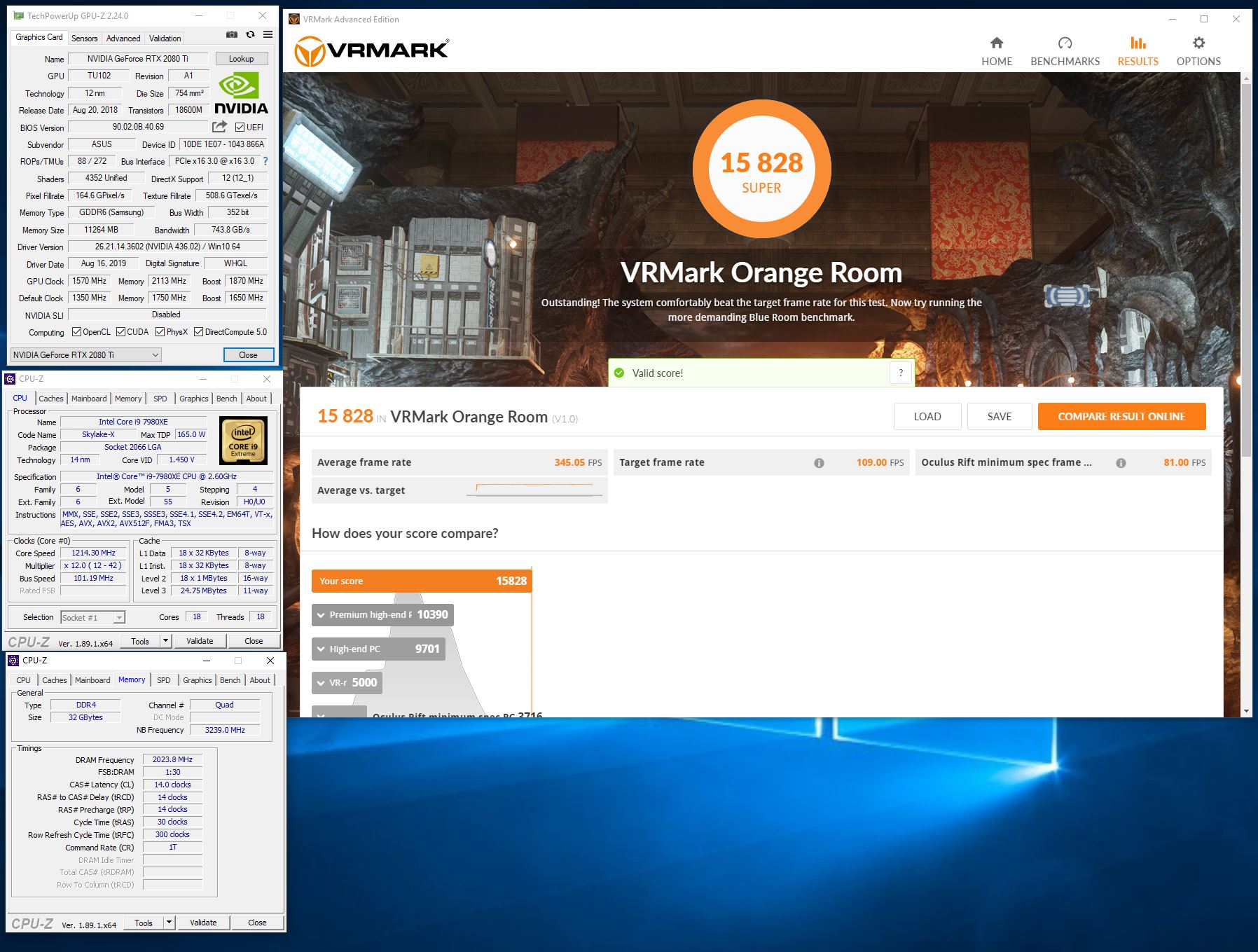Click the Average frame rate 345.05 FPS value
The image size is (1258, 952).
[578, 463]
